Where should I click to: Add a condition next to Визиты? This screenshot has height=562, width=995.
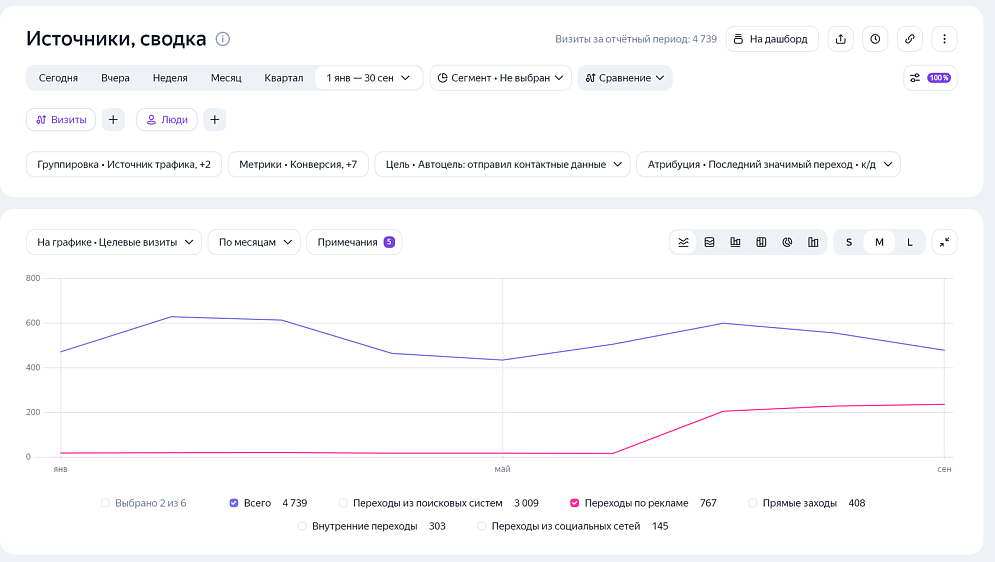(113, 119)
